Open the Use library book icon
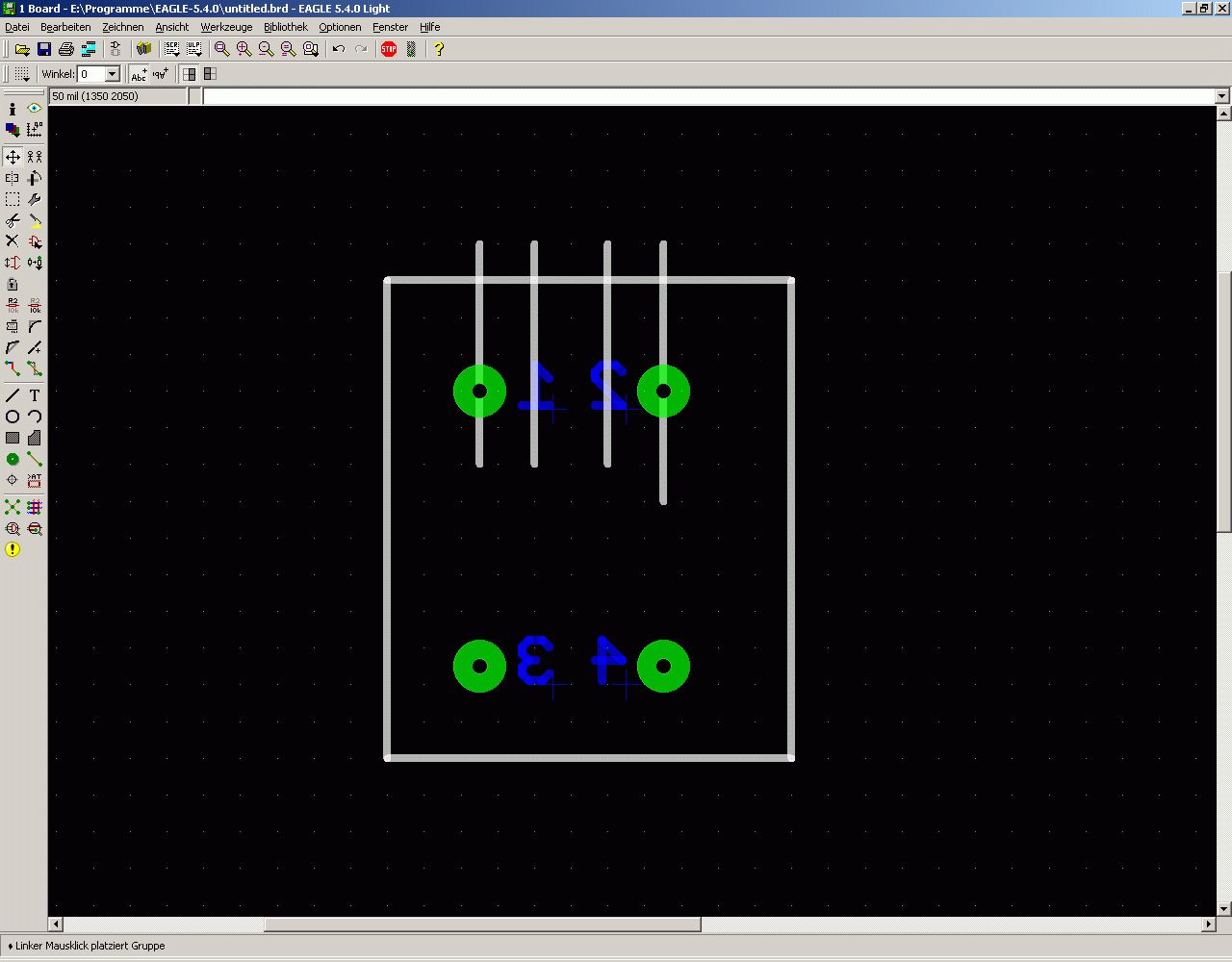The height and width of the screenshot is (962, 1232). tap(143, 48)
